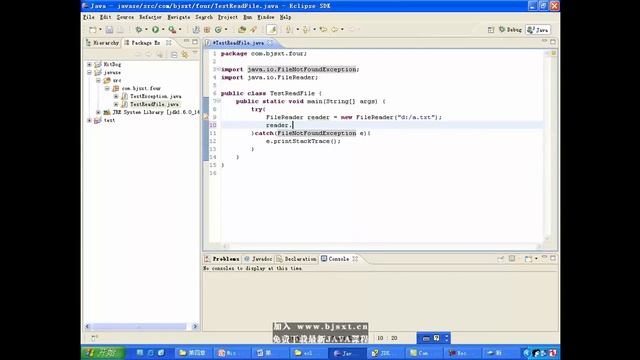This screenshot has height=360, width=640.
Task: Click the warning marker on line 9
Action: [x=206, y=117]
